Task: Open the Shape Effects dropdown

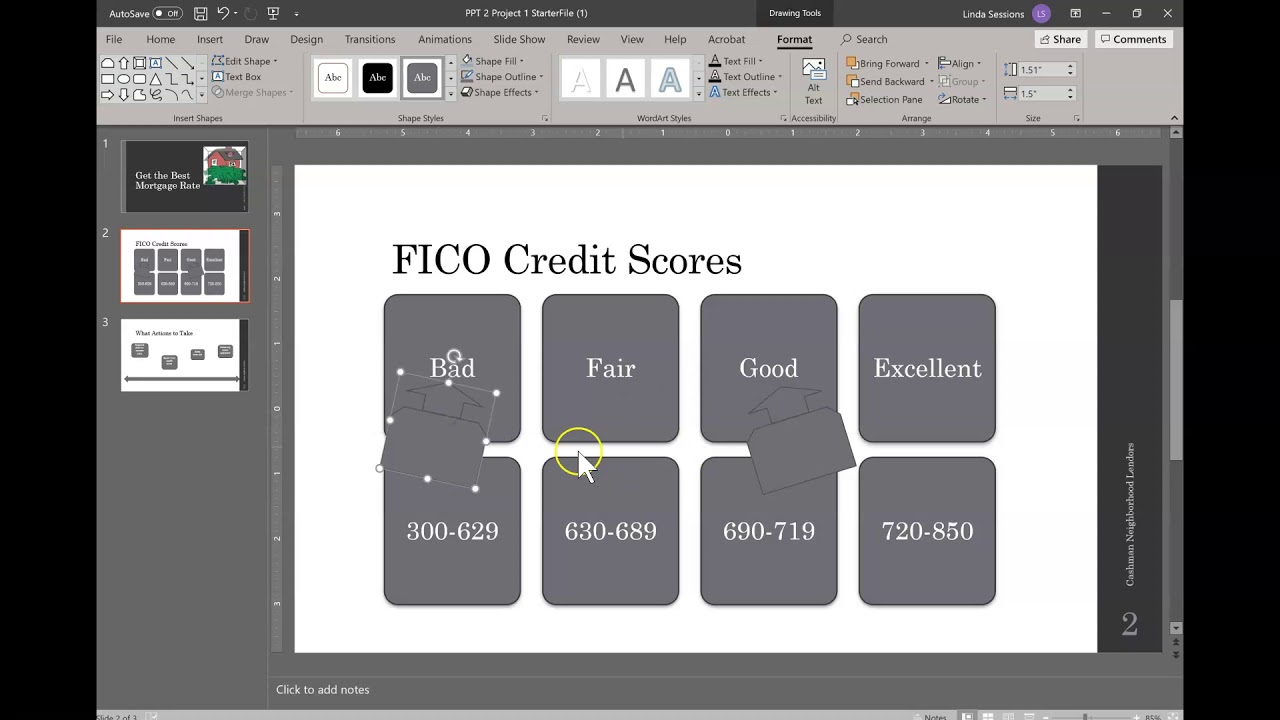Action: pyautogui.click(x=500, y=93)
